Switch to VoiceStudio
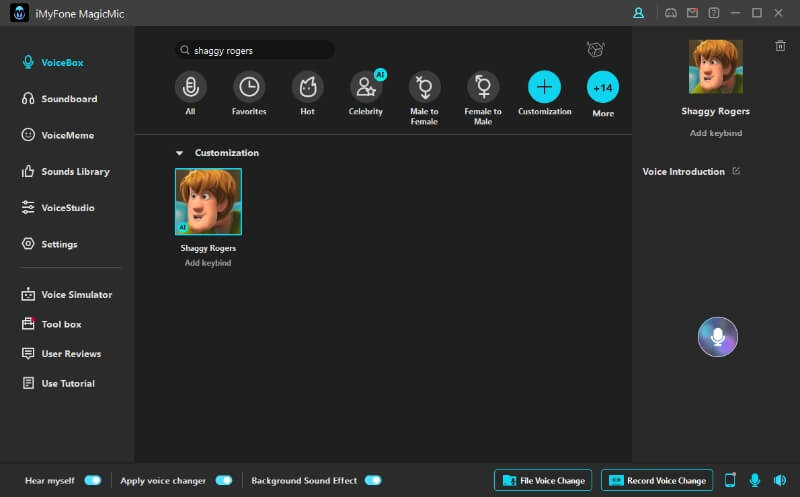 pyautogui.click(x=58, y=208)
